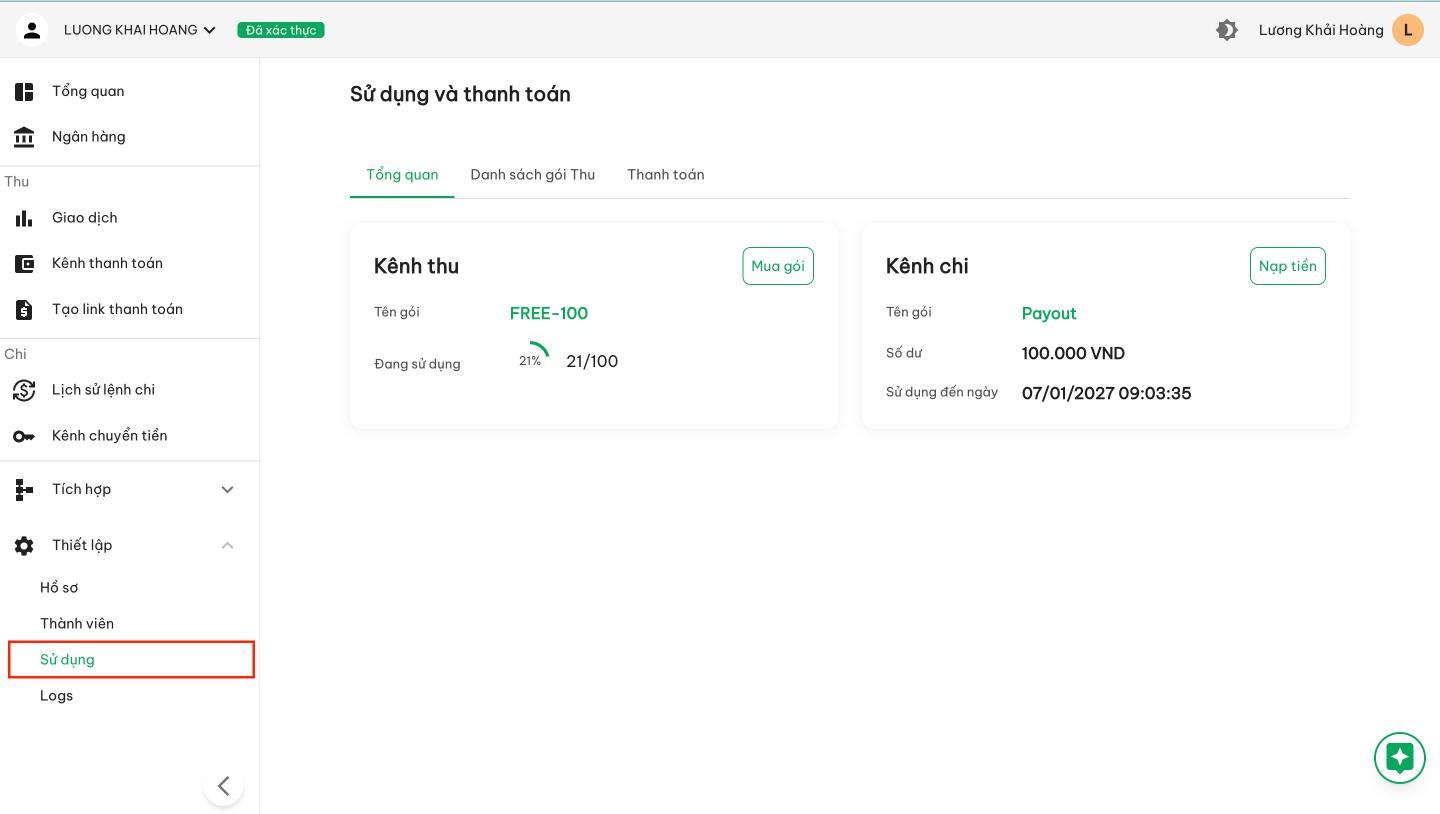Click the 21% usage progress circle
The height and width of the screenshot is (814, 1440).
click(531, 361)
